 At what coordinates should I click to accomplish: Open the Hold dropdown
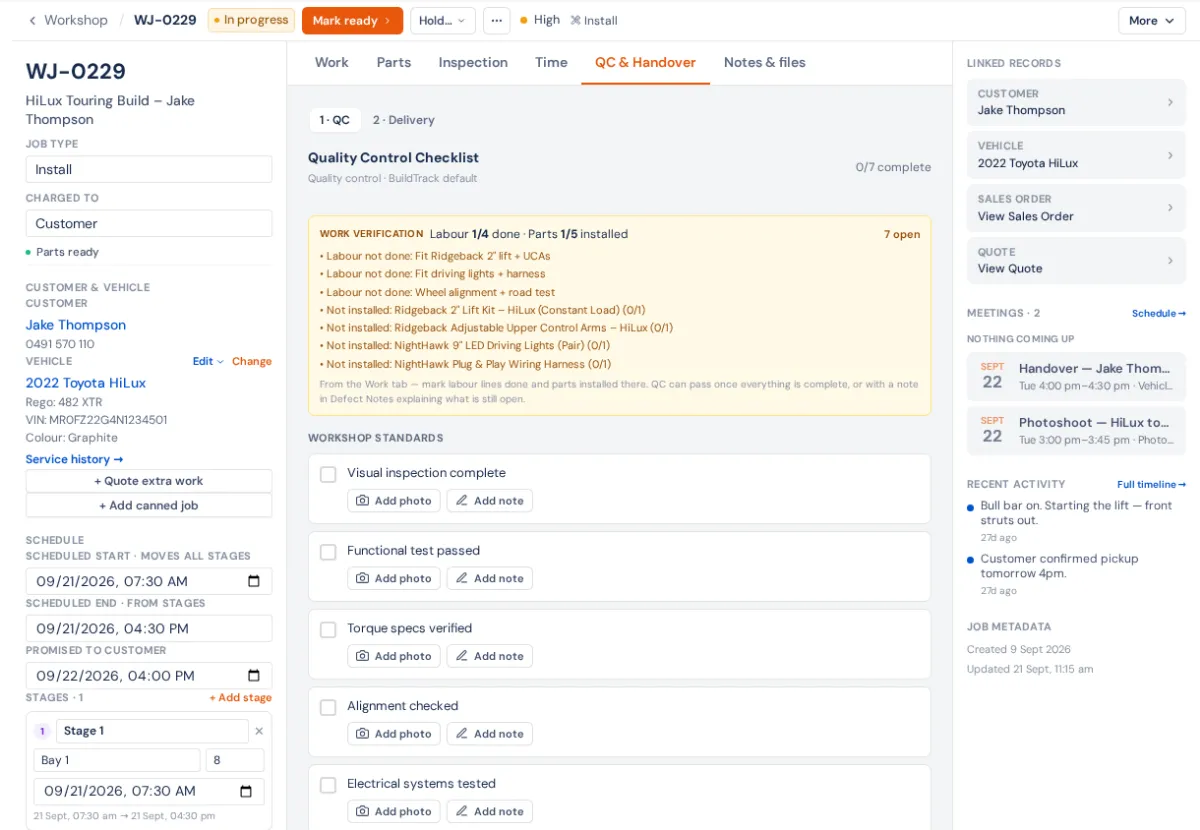coord(443,20)
